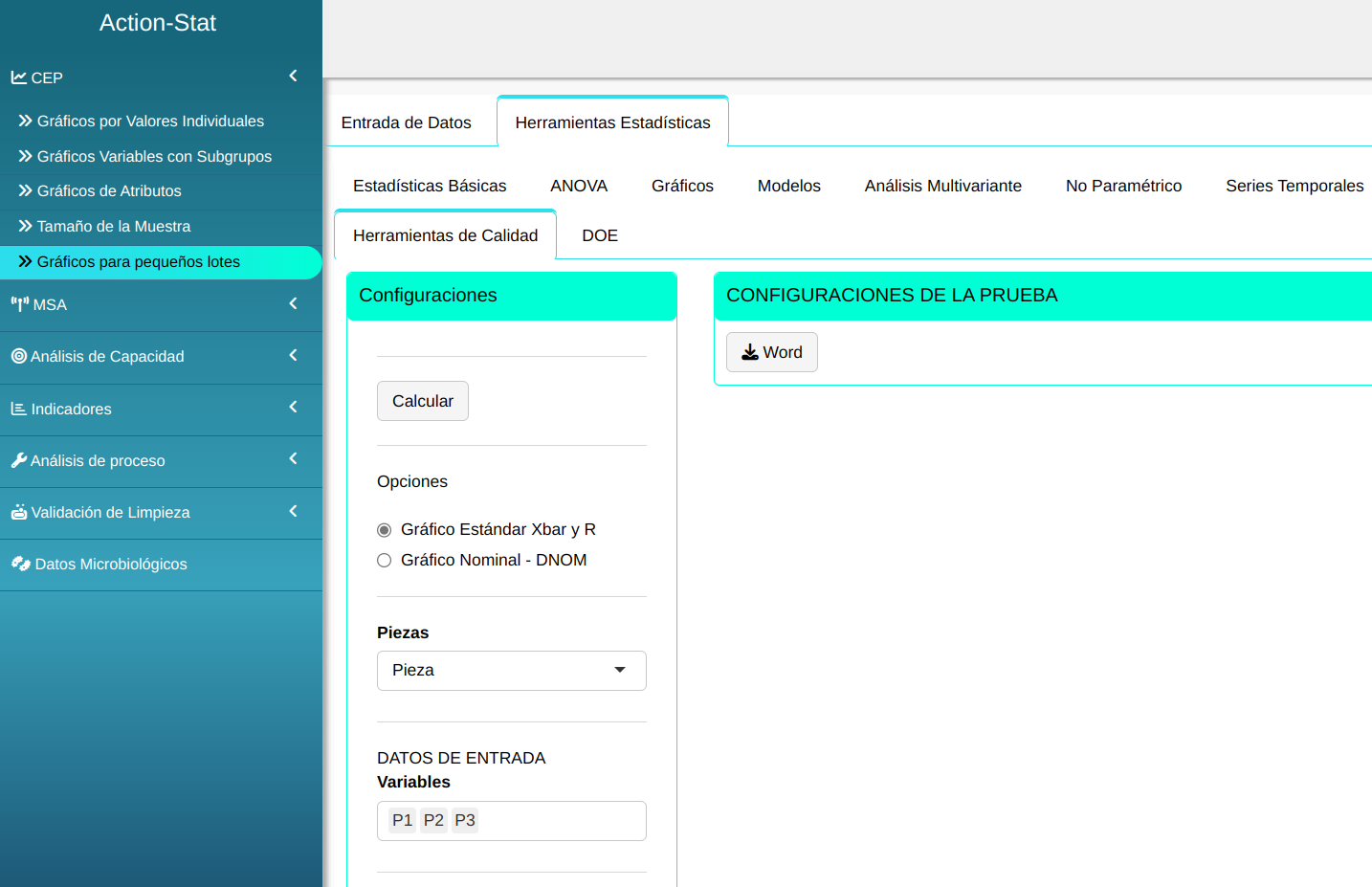Select Gráfico Estándar Xbar y R option
The height and width of the screenshot is (887, 1372).
pyautogui.click(x=385, y=530)
